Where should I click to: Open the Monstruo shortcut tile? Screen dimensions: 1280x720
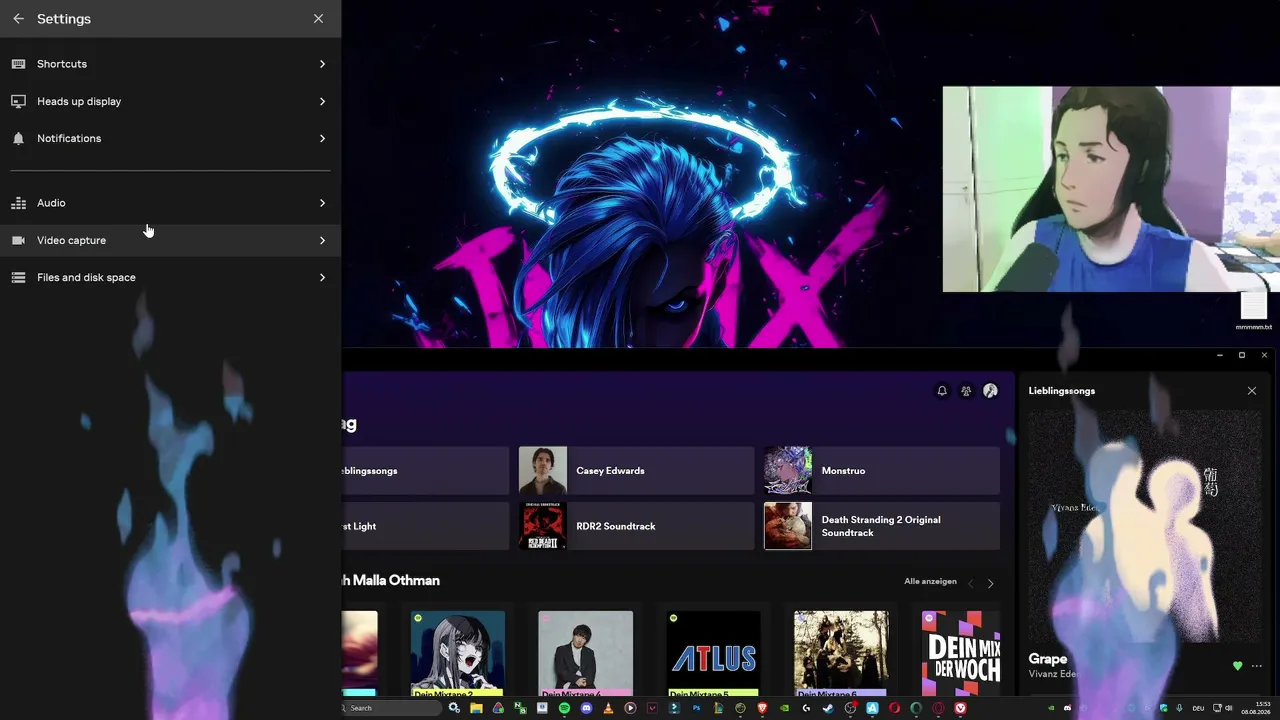(882, 471)
